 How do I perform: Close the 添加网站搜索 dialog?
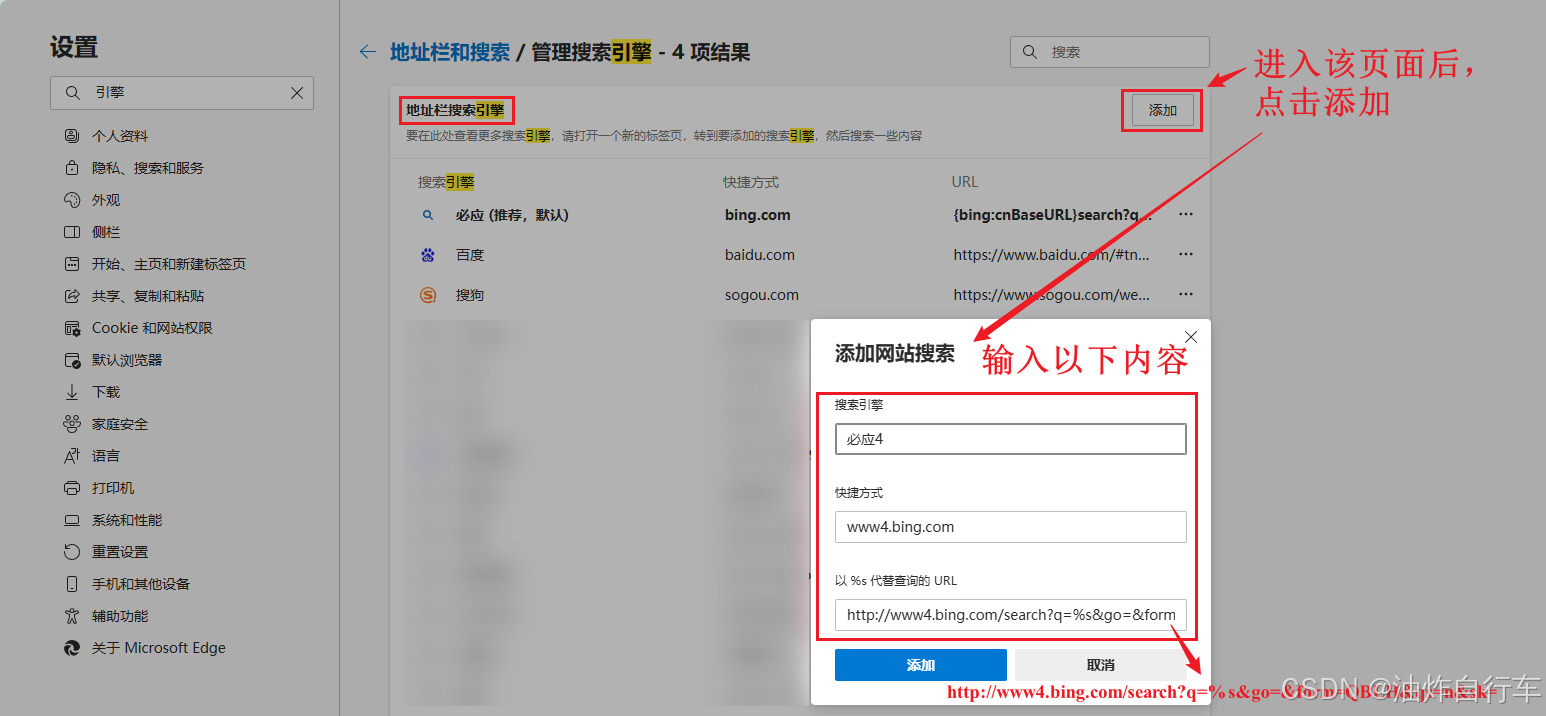[1190, 337]
